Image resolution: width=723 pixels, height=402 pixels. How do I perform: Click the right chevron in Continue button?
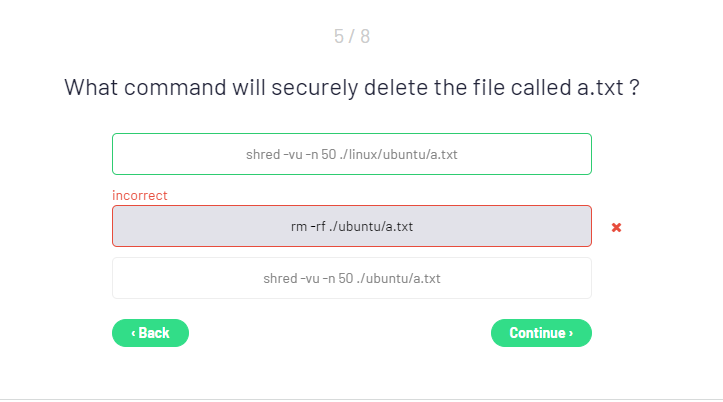coord(571,333)
